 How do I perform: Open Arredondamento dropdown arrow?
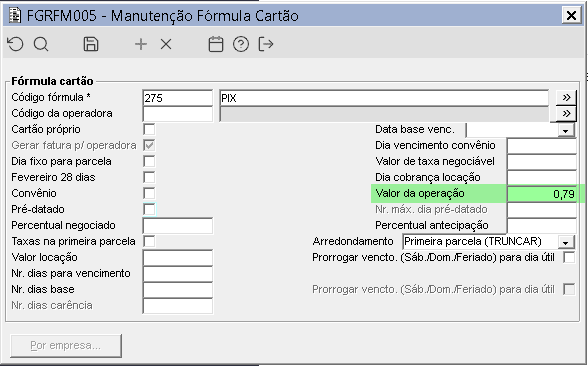tap(566, 242)
